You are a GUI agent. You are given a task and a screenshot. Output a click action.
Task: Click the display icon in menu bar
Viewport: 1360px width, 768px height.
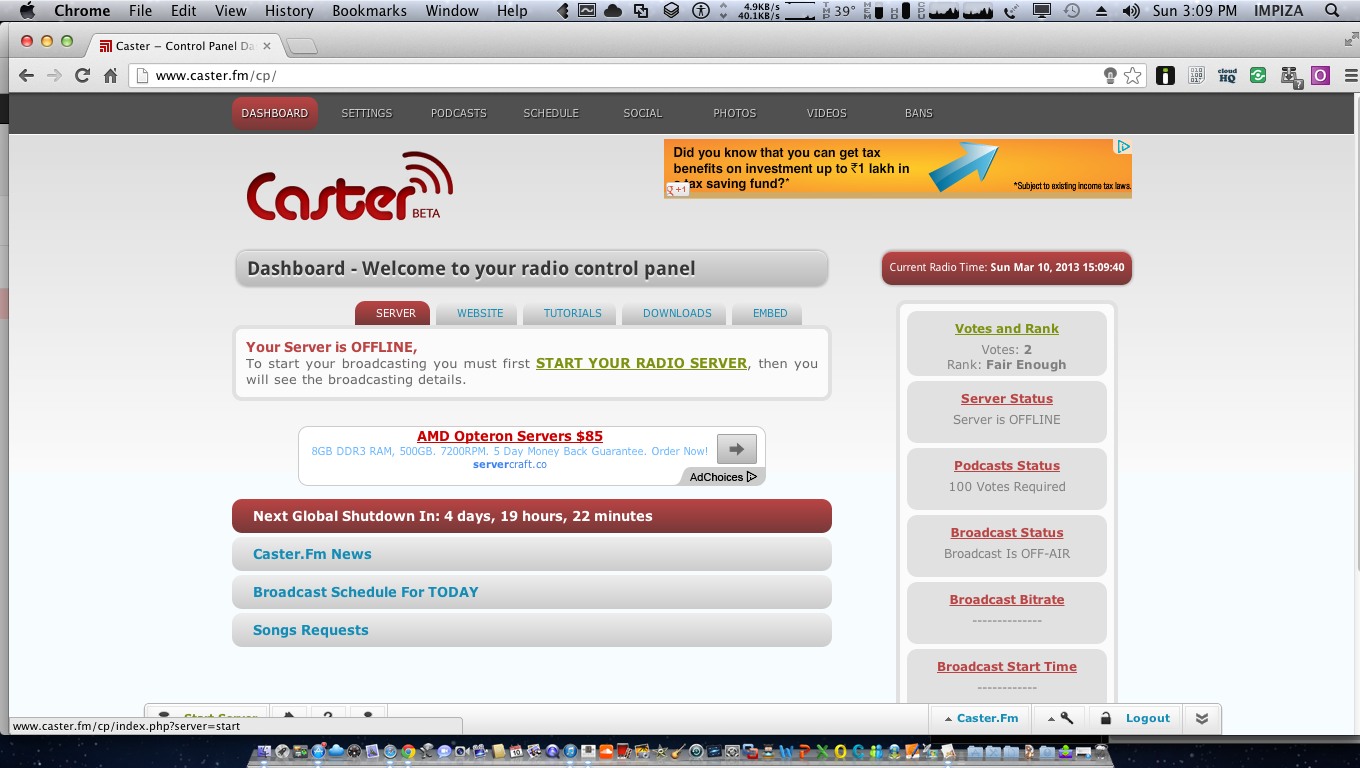click(1042, 11)
